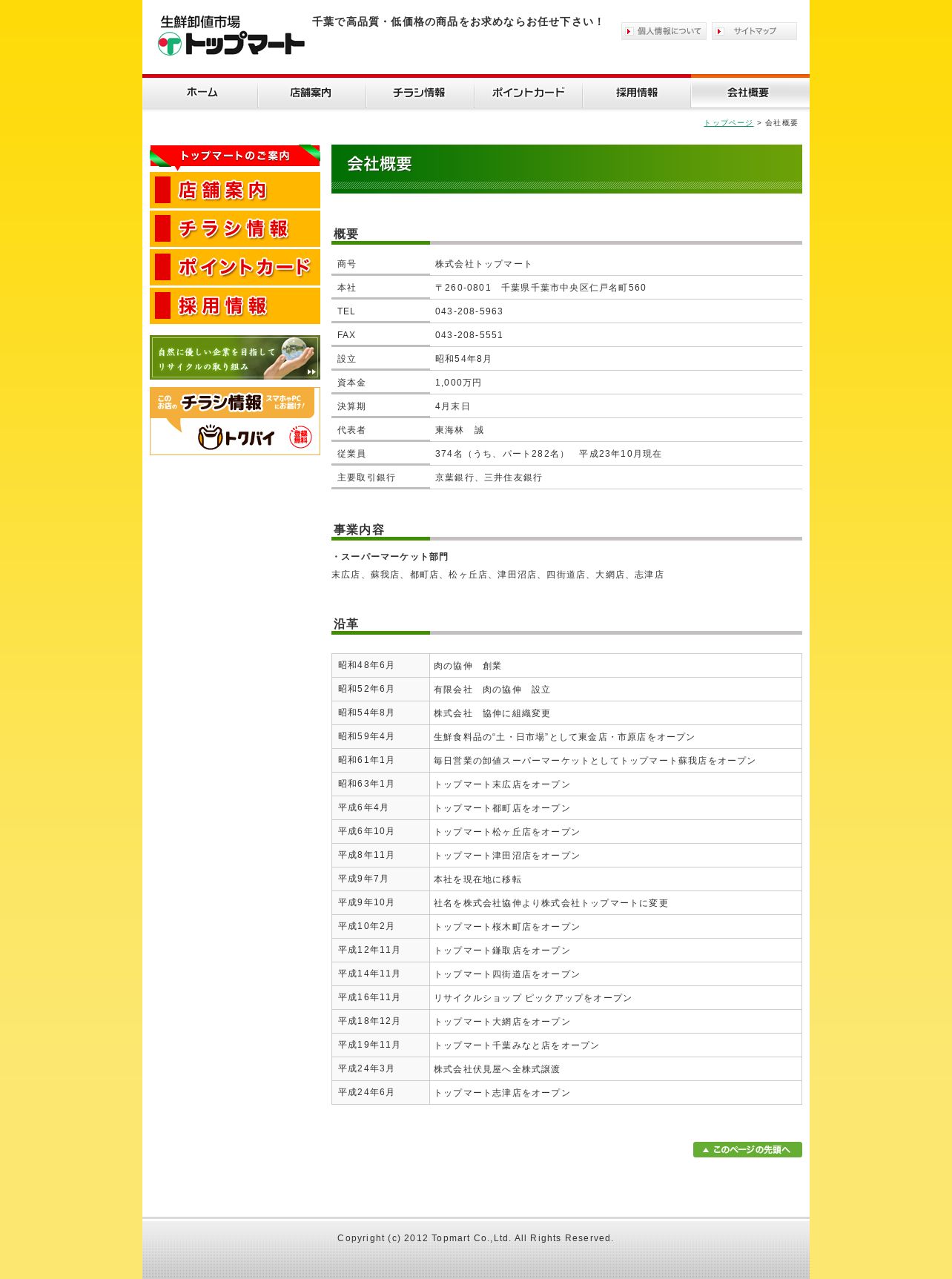Screen dimensions: 952x1279
Task: Click the FAX number 043-208-5551
Action: pyautogui.click(x=469, y=335)
